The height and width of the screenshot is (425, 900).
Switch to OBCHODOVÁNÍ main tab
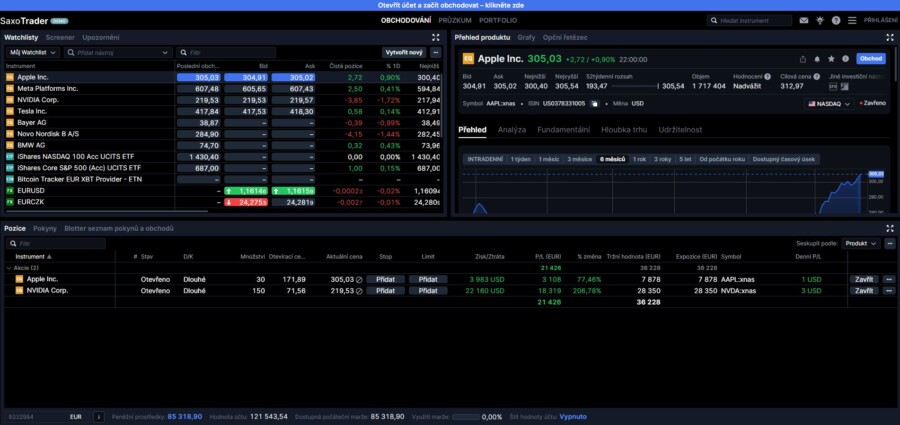point(406,20)
